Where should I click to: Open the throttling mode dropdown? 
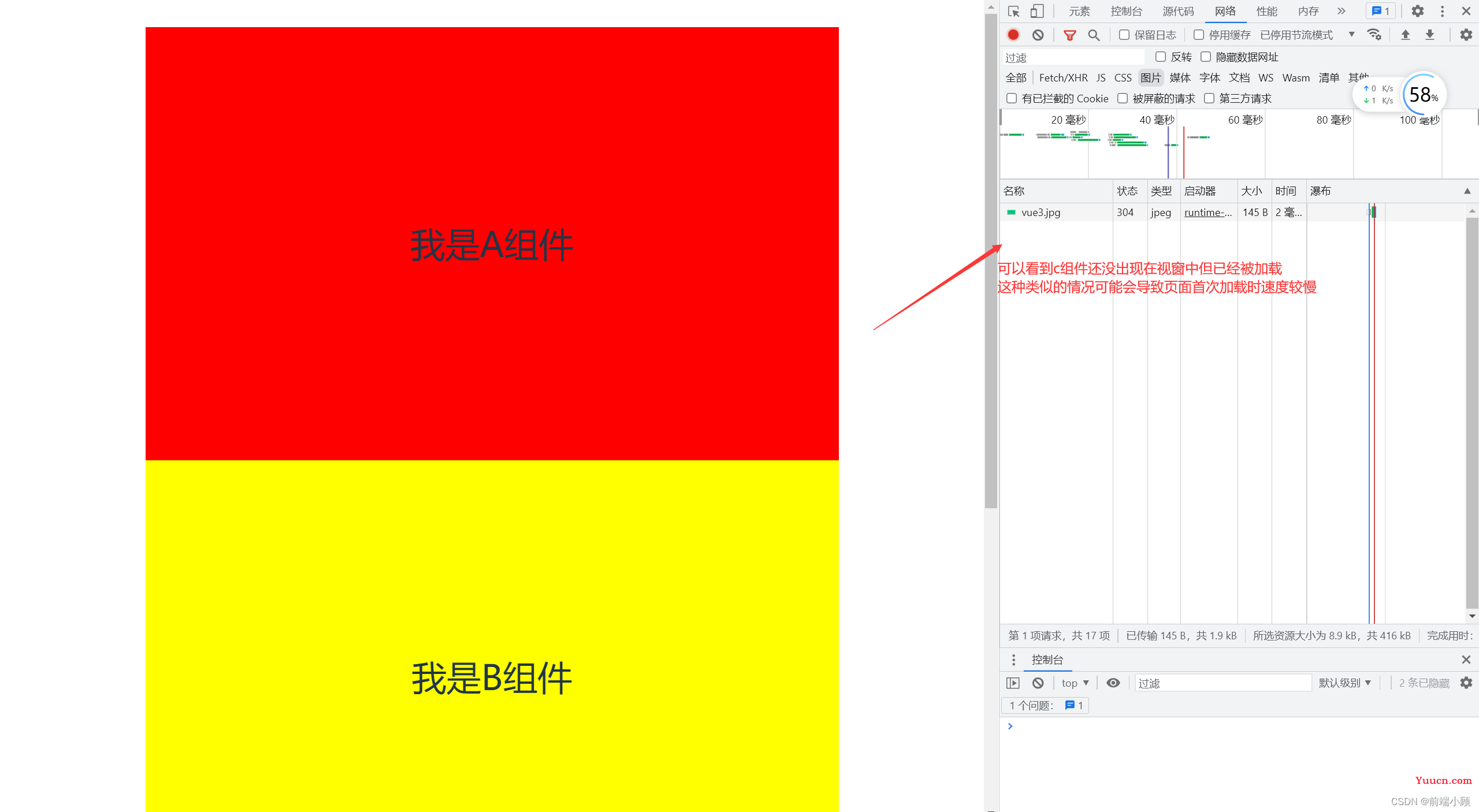click(1307, 35)
